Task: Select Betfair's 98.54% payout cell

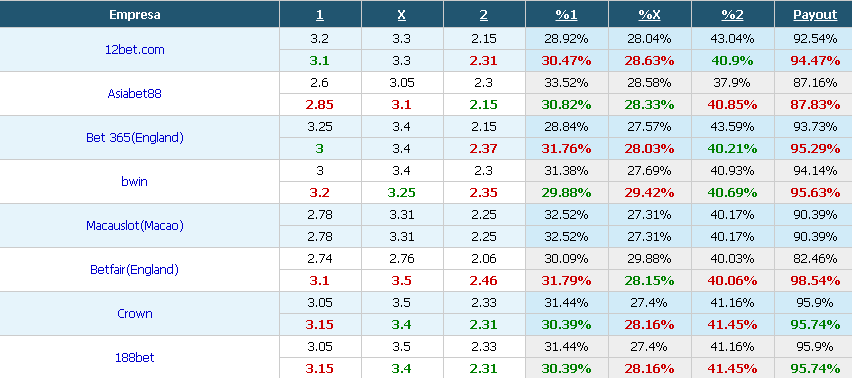Action: pyautogui.click(x=815, y=281)
